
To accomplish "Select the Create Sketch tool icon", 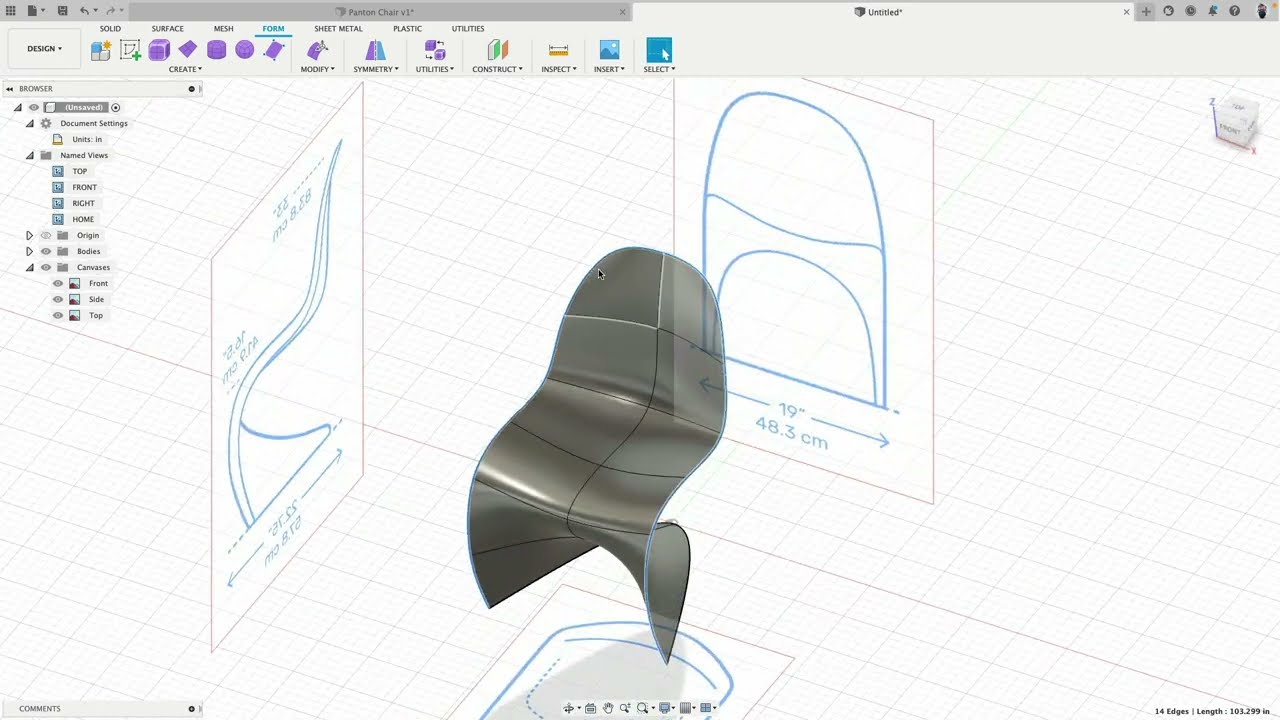I will pyautogui.click(x=130, y=50).
